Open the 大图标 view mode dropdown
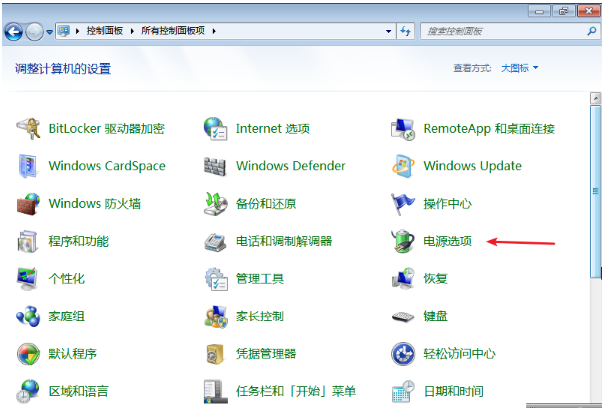 tap(520, 68)
